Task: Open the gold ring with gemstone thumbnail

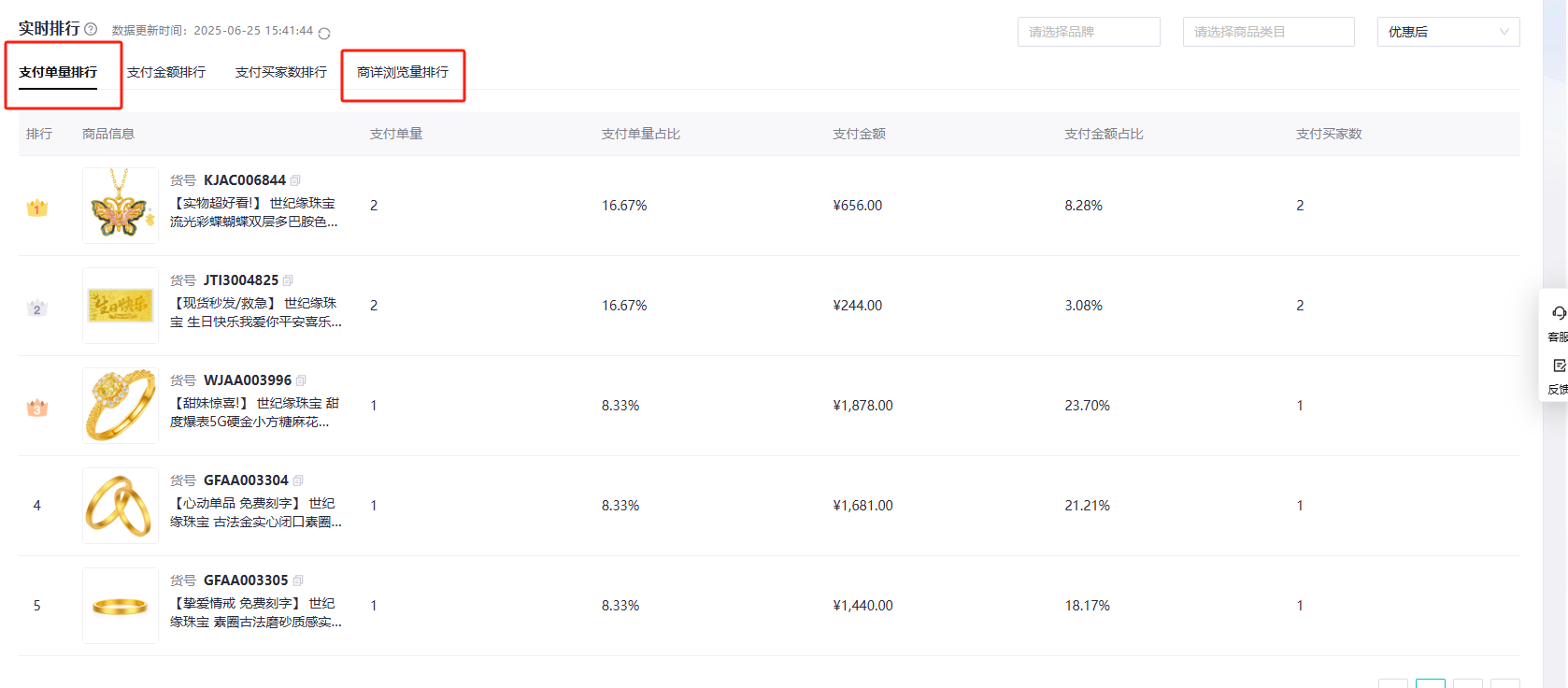Action: click(120, 406)
